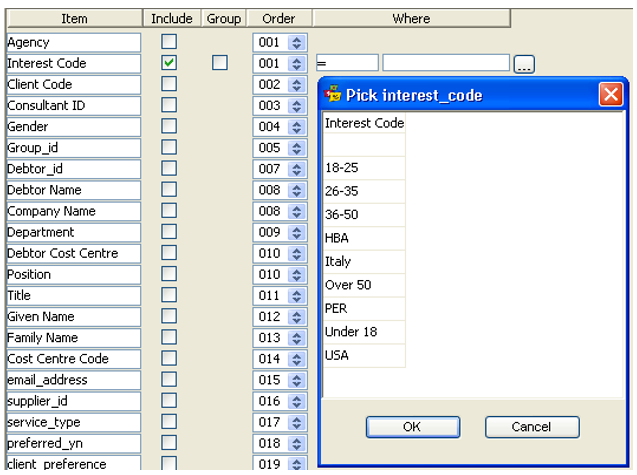Click the Order spinner for Client Code

click(x=297, y=85)
